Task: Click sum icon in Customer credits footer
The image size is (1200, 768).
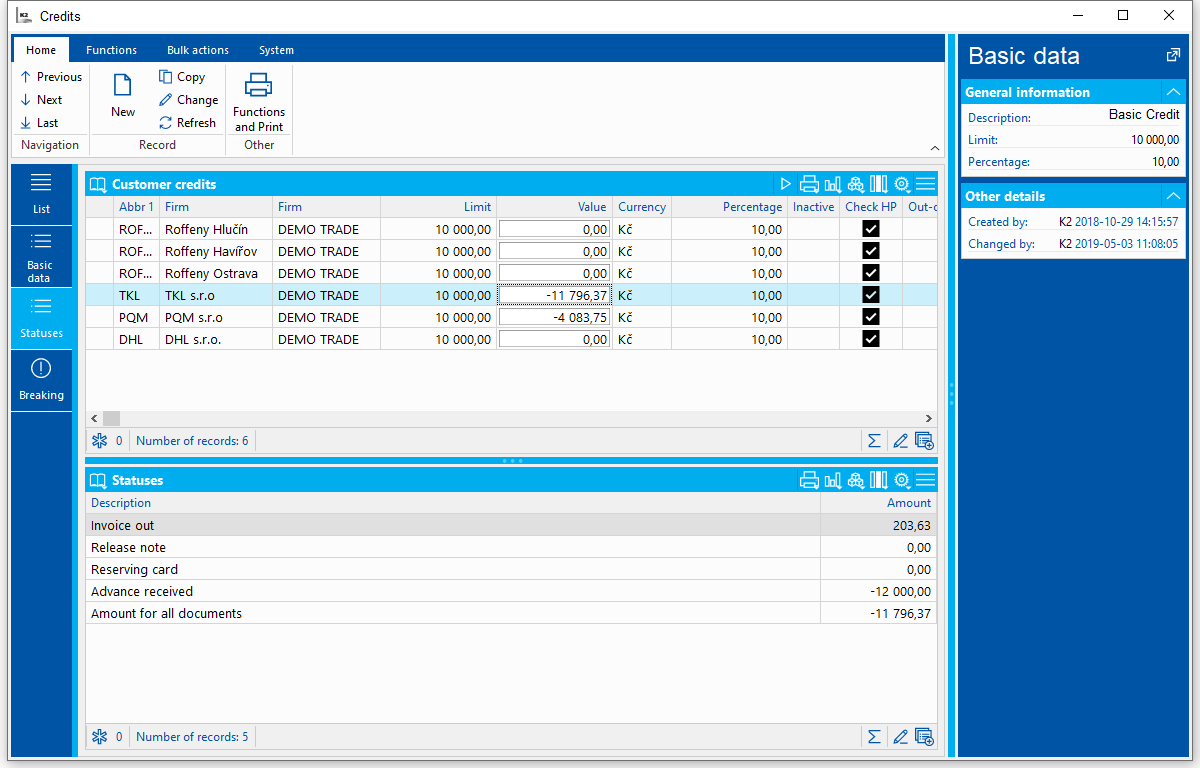Action: (x=874, y=440)
